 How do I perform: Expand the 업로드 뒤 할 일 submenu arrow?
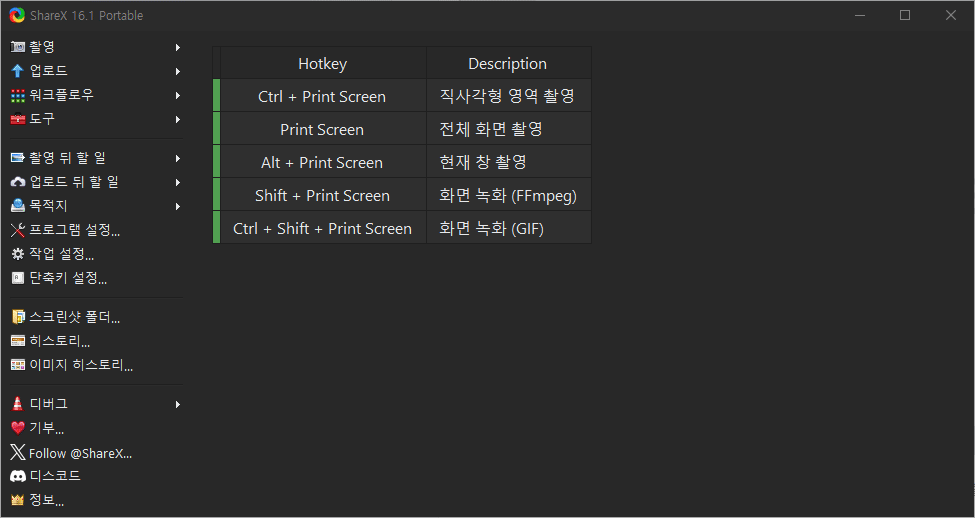point(178,182)
